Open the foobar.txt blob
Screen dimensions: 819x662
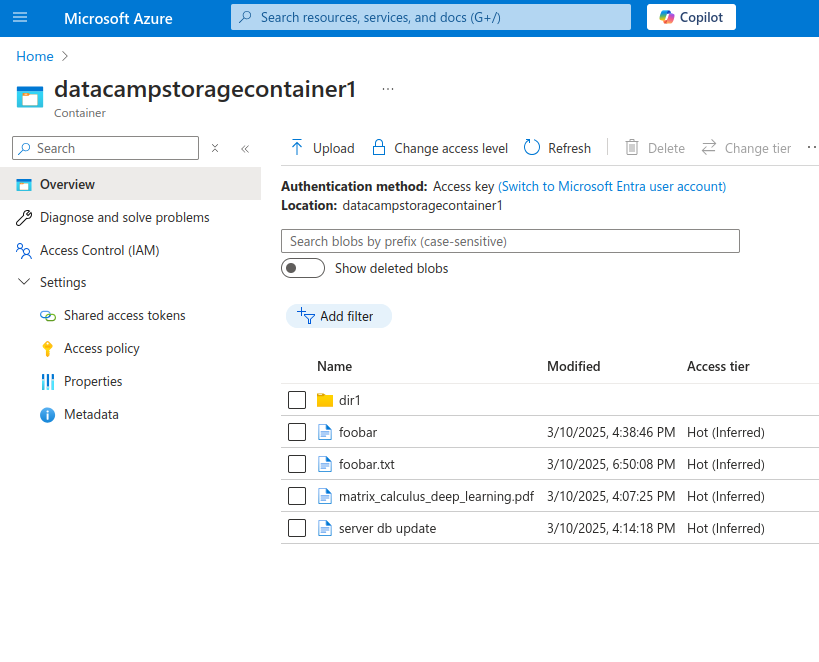coord(367,464)
